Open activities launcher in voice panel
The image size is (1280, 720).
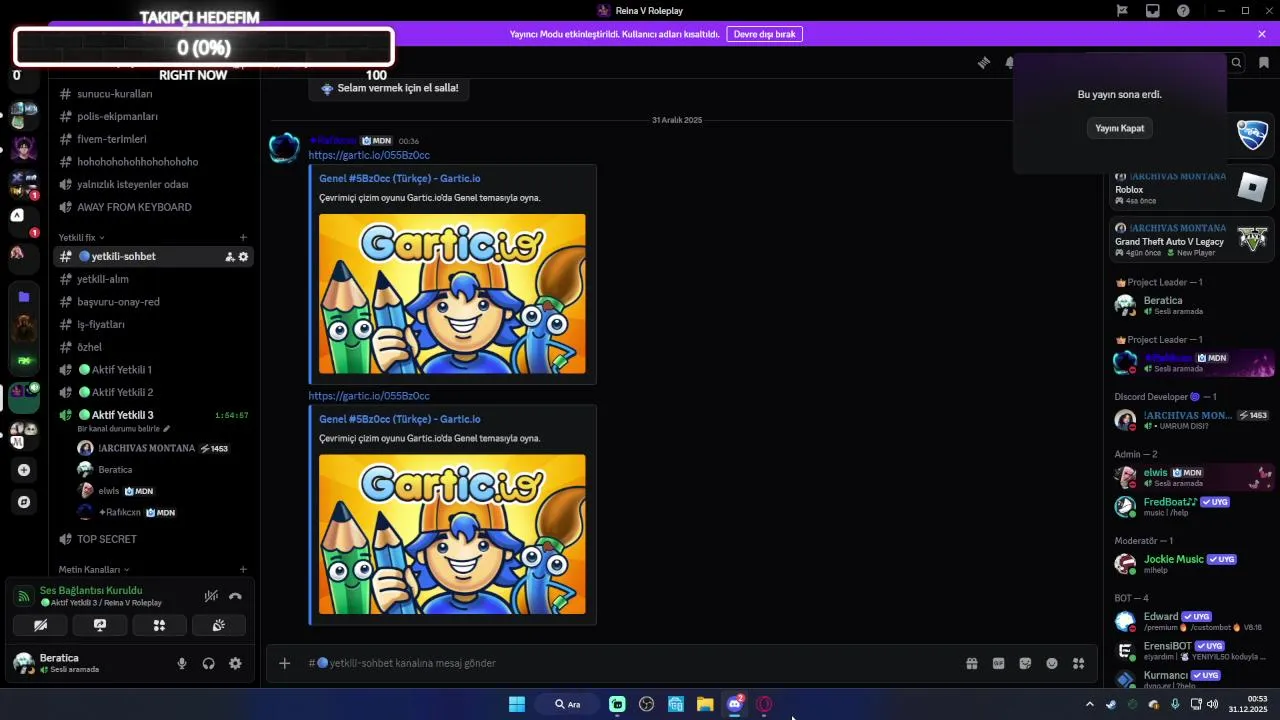point(159,625)
